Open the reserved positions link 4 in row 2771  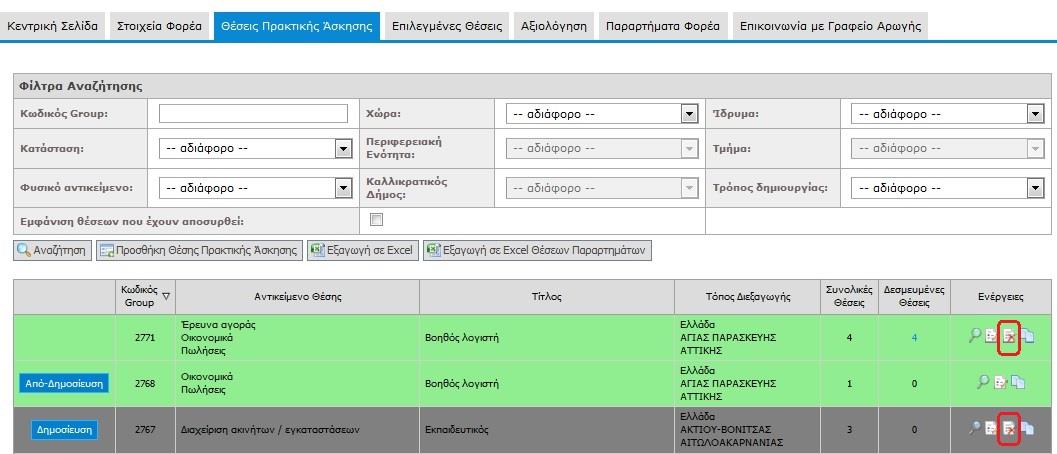pos(914,338)
